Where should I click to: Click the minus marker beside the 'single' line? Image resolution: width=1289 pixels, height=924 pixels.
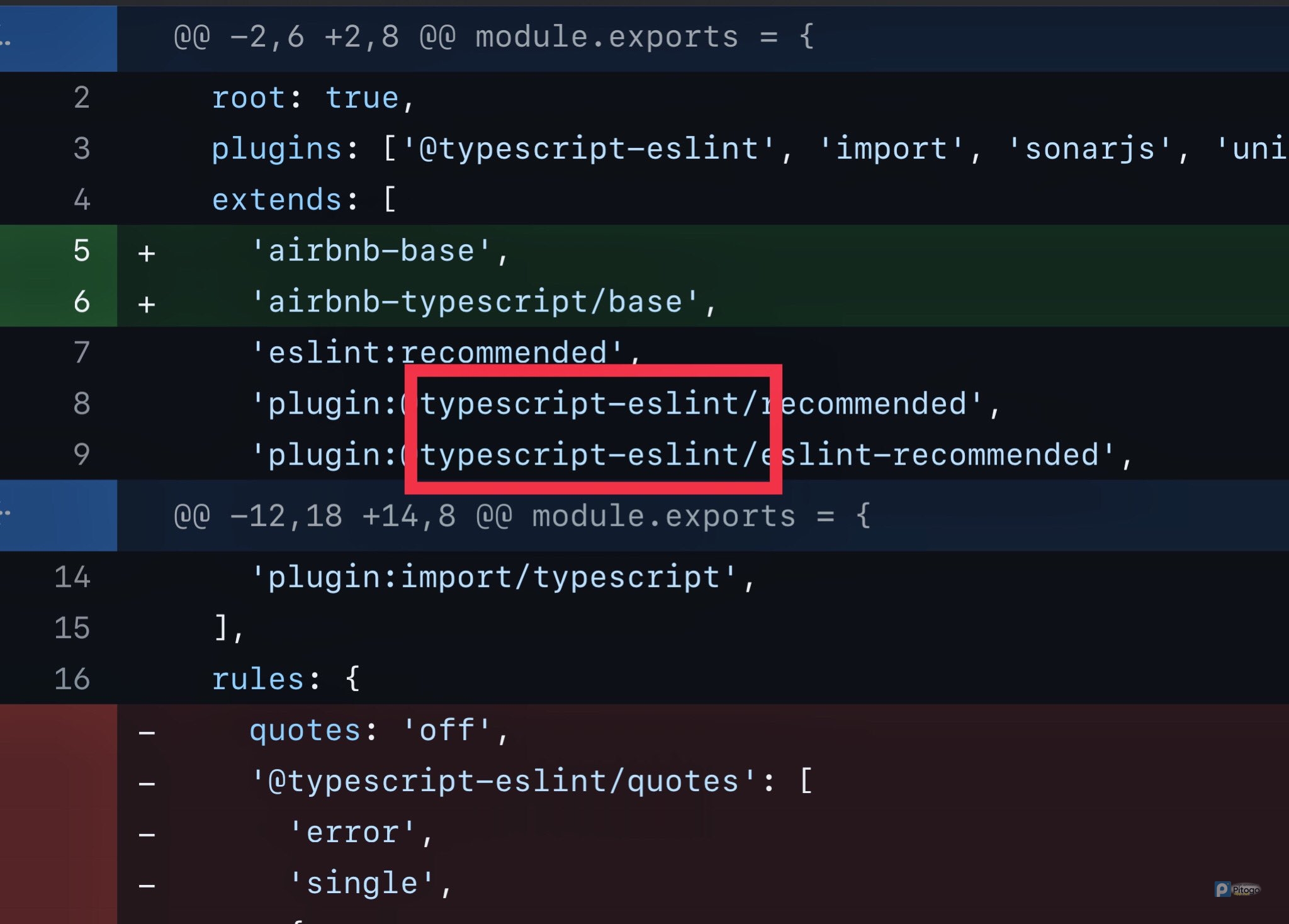pyautogui.click(x=147, y=886)
